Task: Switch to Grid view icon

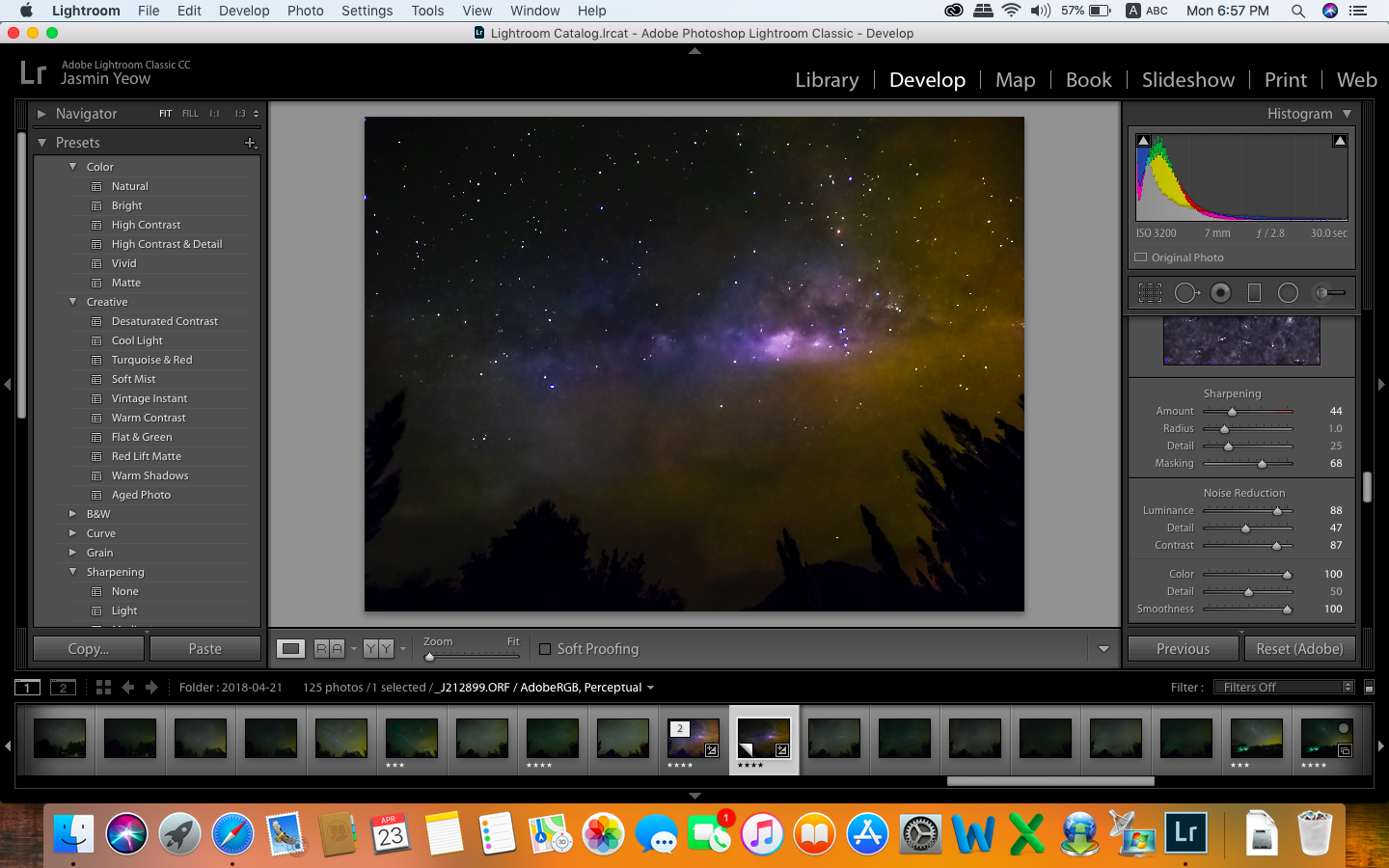Action: point(103,688)
